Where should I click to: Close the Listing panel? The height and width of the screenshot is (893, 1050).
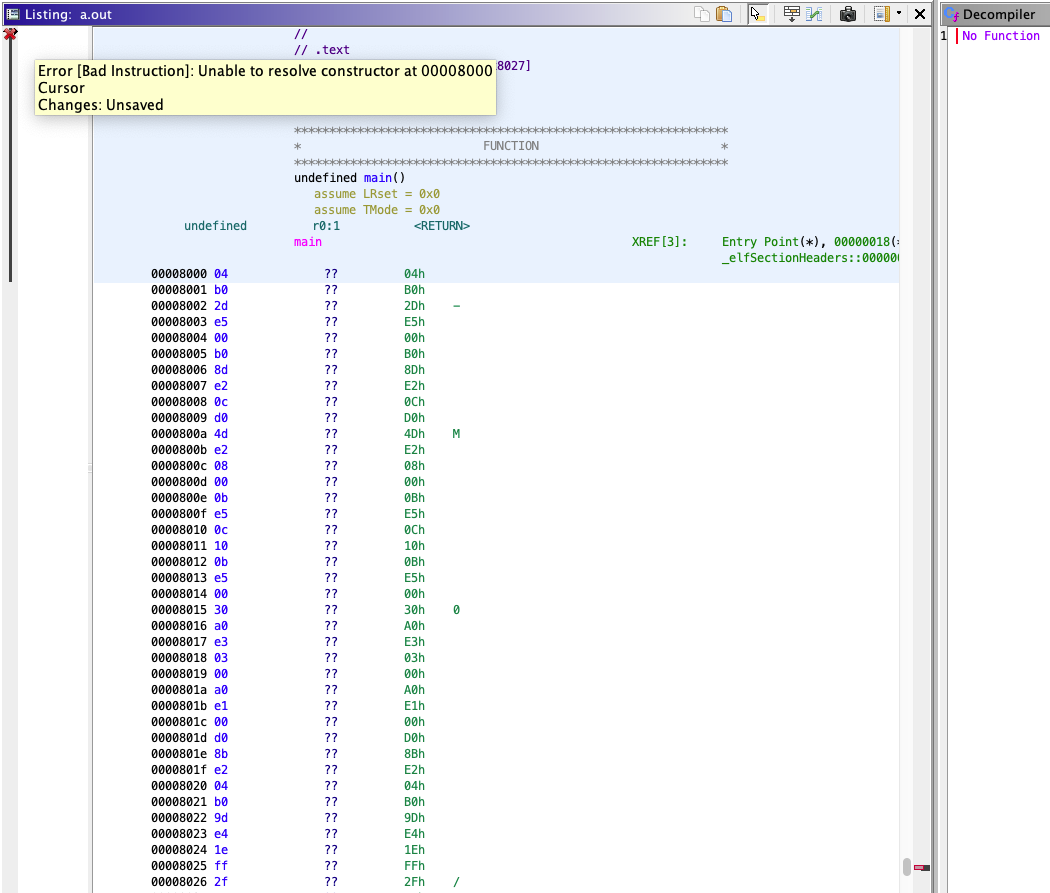pos(920,14)
